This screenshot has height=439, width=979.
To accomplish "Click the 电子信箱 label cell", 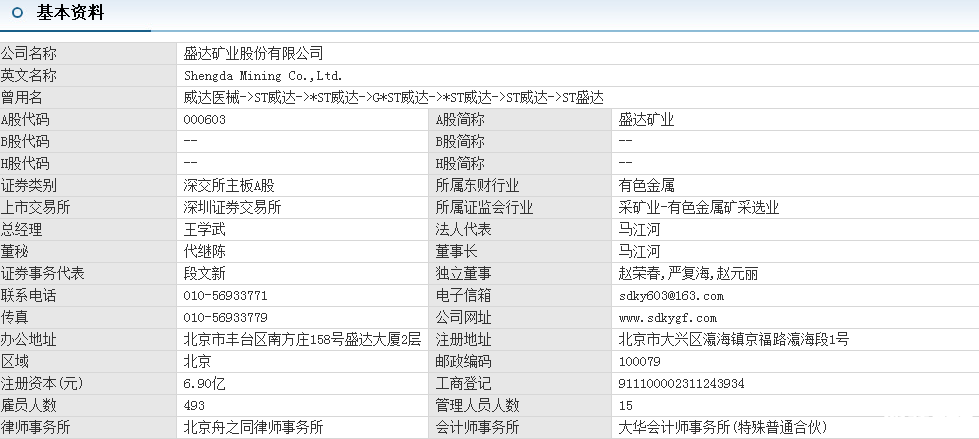I will coord(520,295).
